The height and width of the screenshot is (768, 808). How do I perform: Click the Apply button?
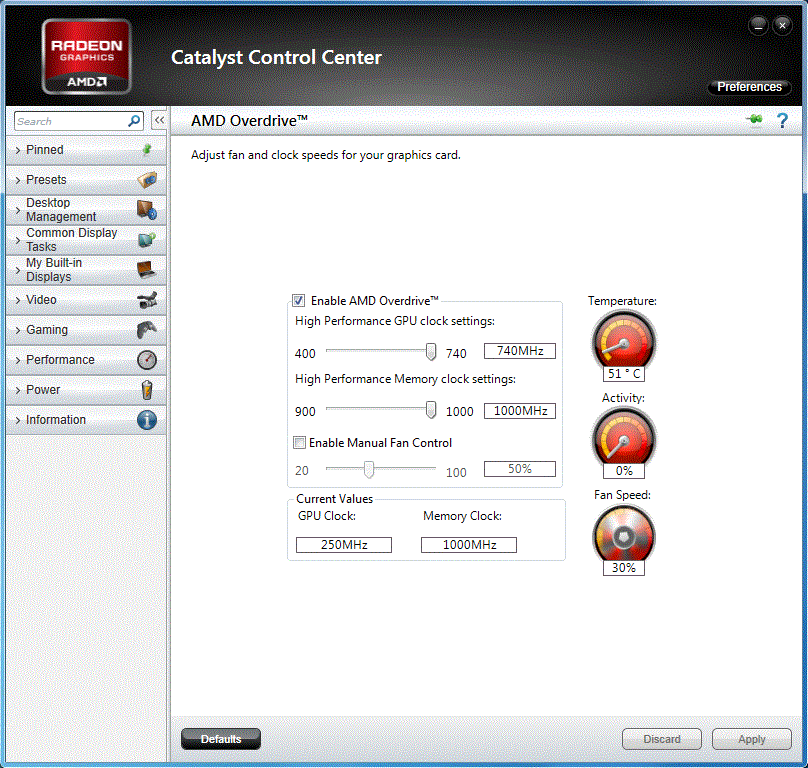point(752,739)
